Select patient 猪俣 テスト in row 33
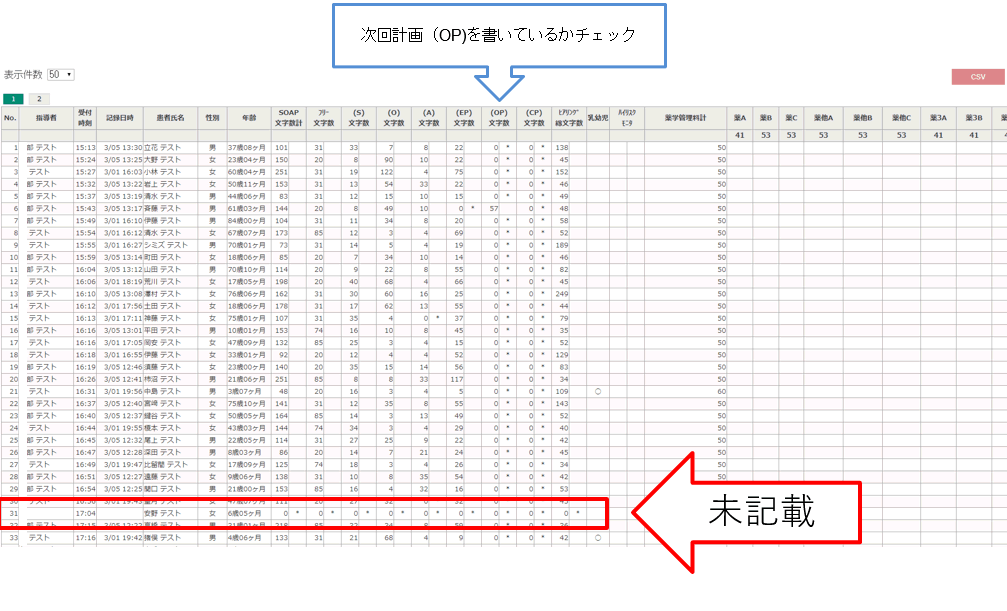 point(162,538)
